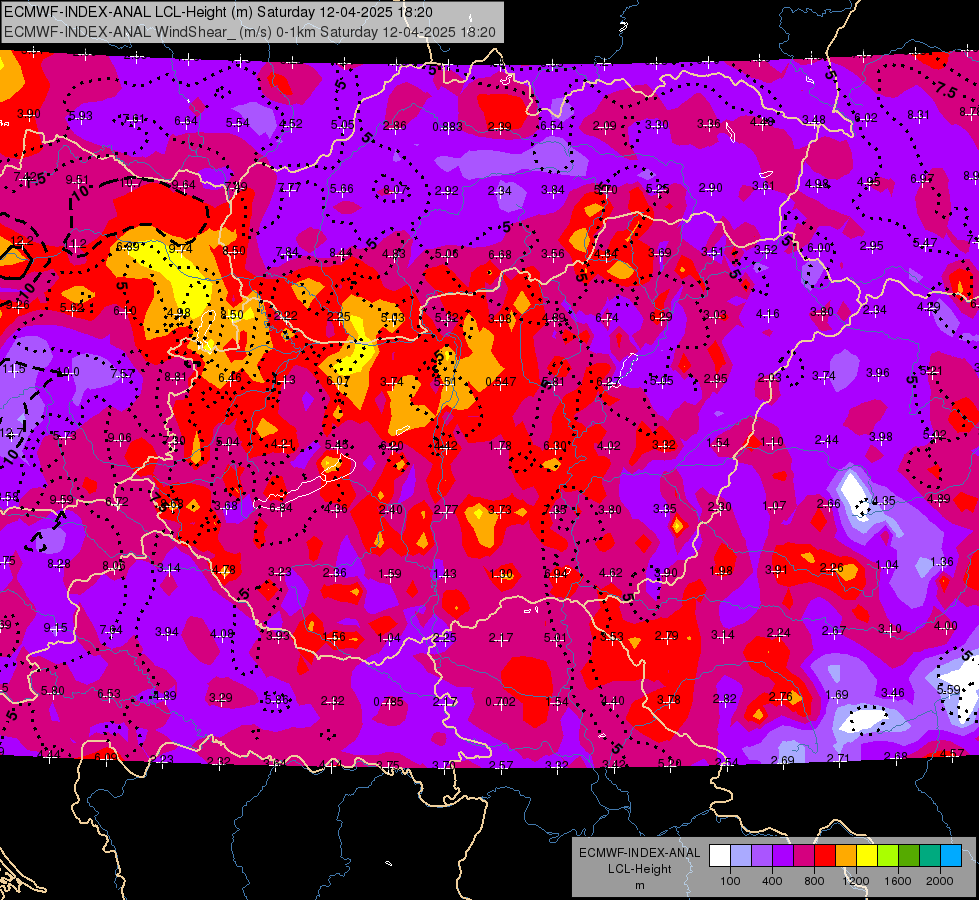Click the legend tick label 2000
This screenshot has width=979, height=900.
tap(940, 881)
